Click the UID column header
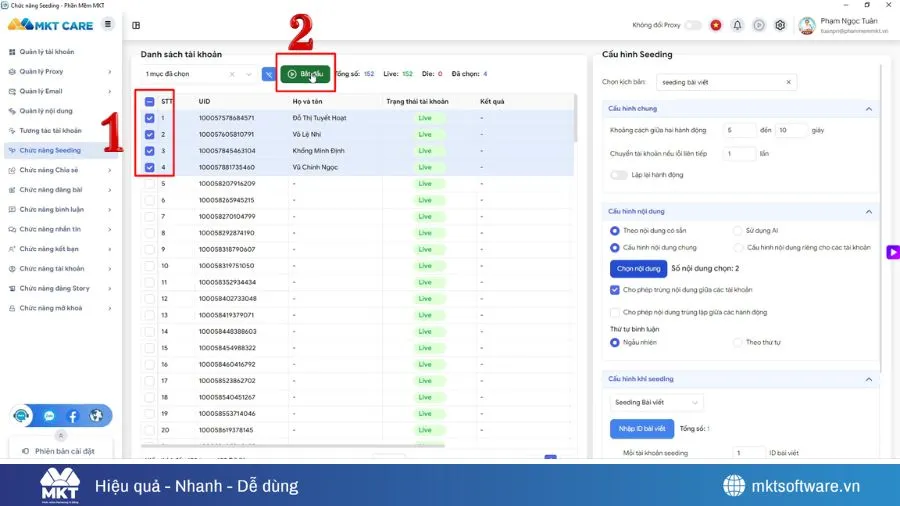The width and height of the screenshot is (900, 506). tap(204, 102)
